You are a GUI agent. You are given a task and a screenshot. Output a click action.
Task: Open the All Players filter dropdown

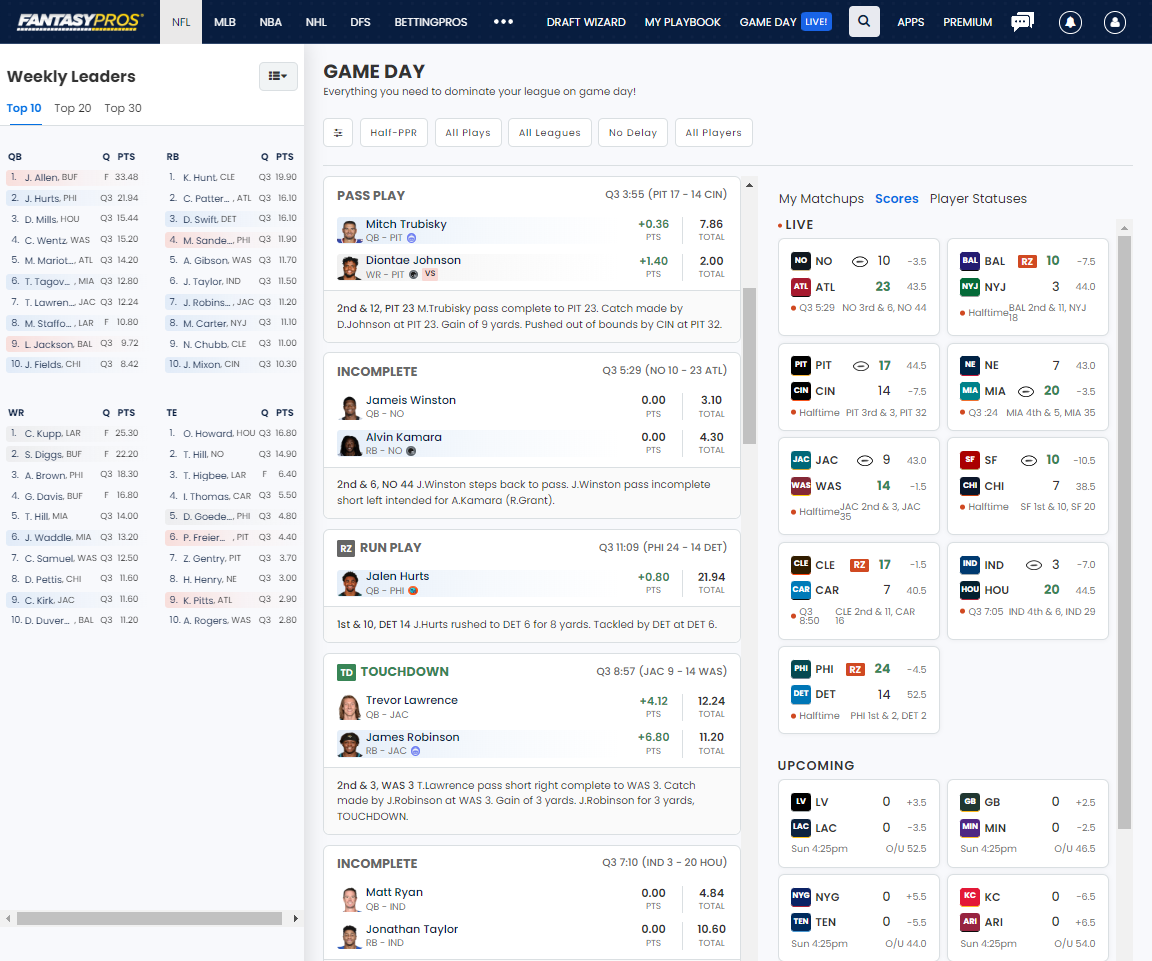pyautogui.click(x=713, y=133)
